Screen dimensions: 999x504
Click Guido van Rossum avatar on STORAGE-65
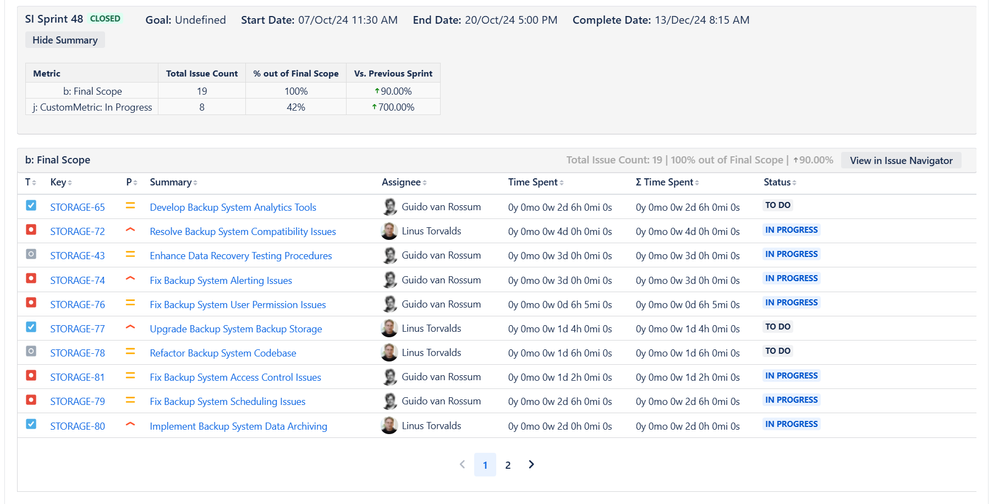(x=389, y=206)
